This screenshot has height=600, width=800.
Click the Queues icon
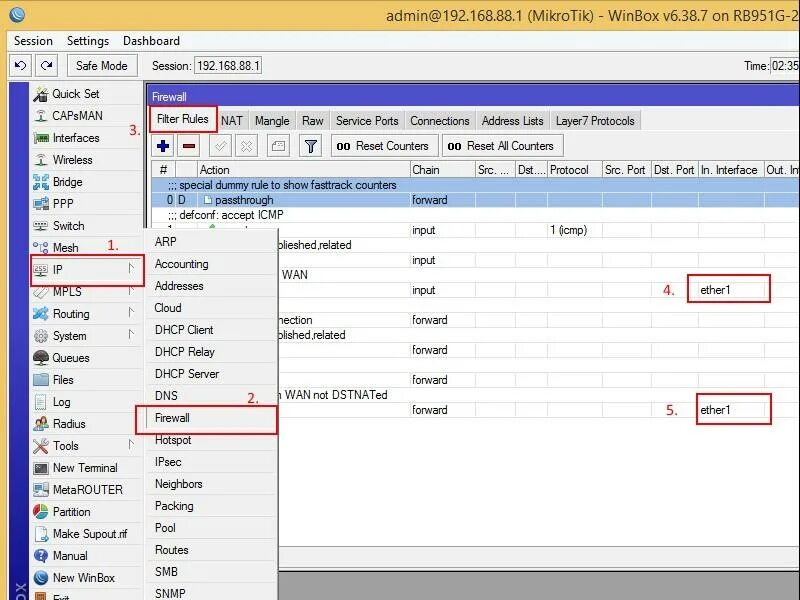41,358
